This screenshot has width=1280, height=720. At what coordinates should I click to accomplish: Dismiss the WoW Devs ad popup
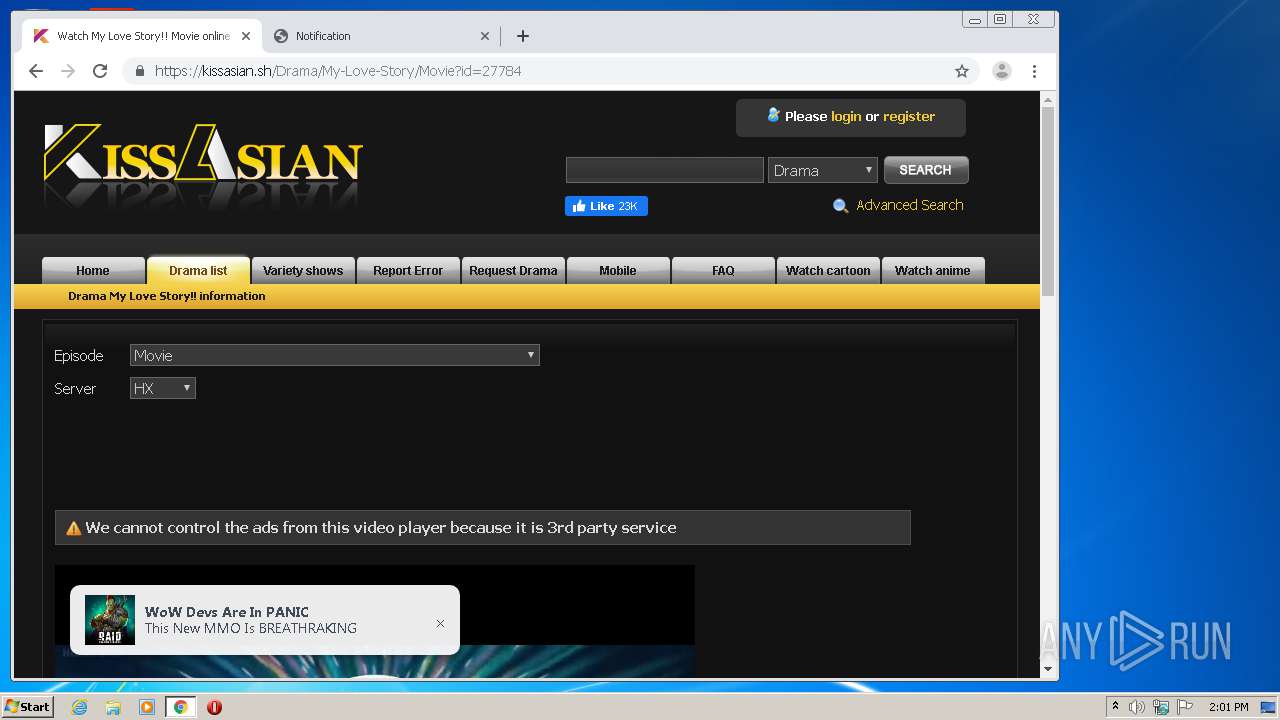click(440, 623)
